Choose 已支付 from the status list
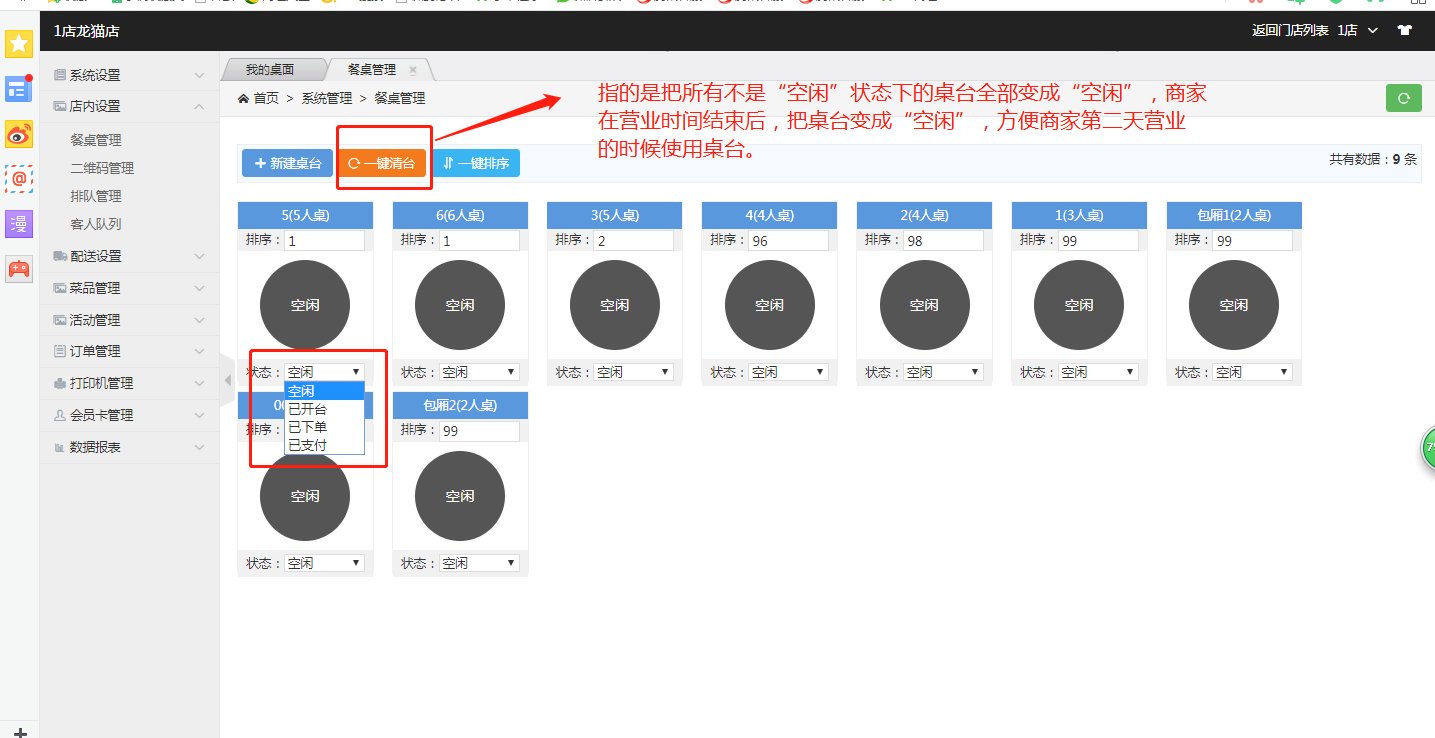 [x=307, y=445]
